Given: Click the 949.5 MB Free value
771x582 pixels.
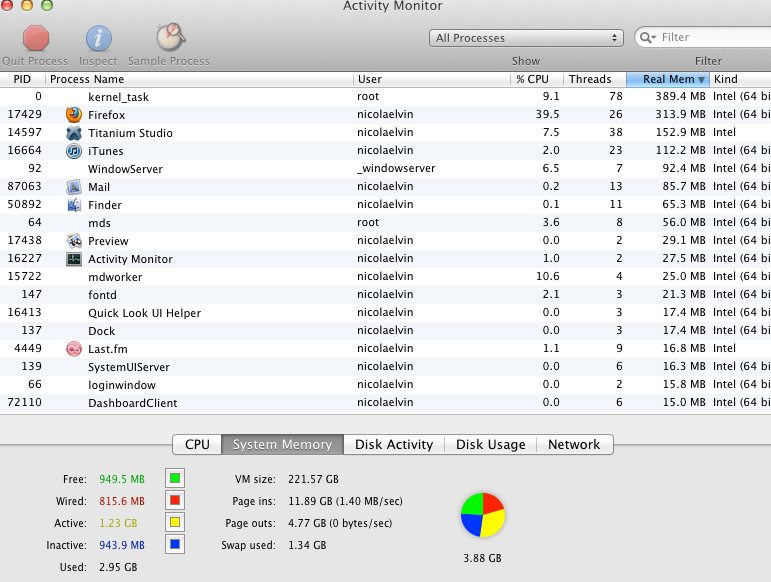Looking at the screenshot, I should (x=122, y=479).
